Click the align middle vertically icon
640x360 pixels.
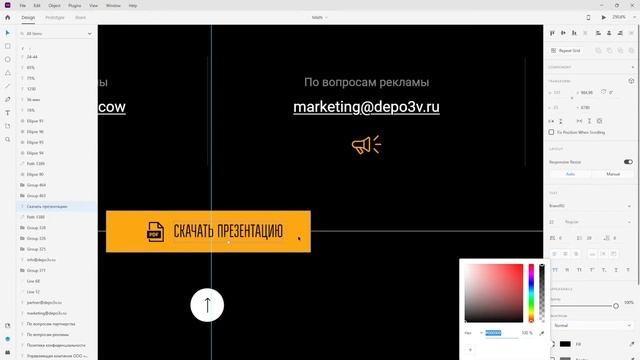tap(563, 33)
